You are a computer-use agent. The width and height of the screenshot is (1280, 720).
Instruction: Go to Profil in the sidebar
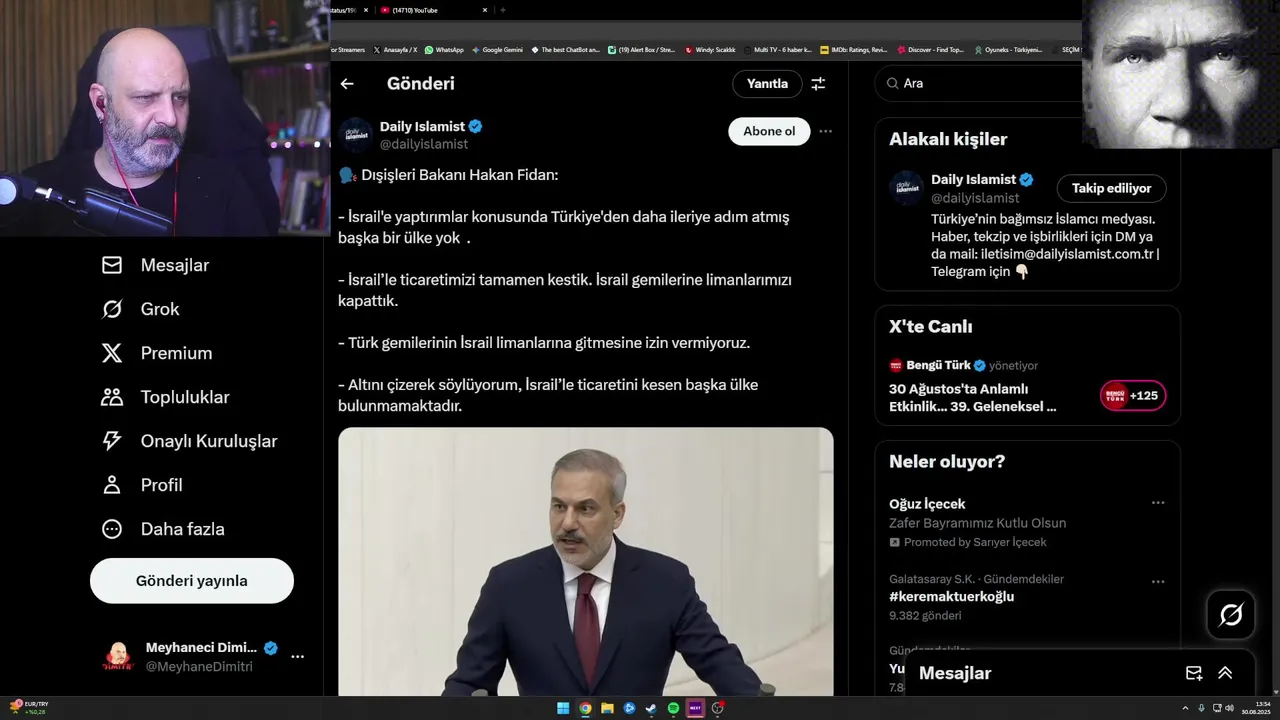pyautogui.click(x=142, y=485)
